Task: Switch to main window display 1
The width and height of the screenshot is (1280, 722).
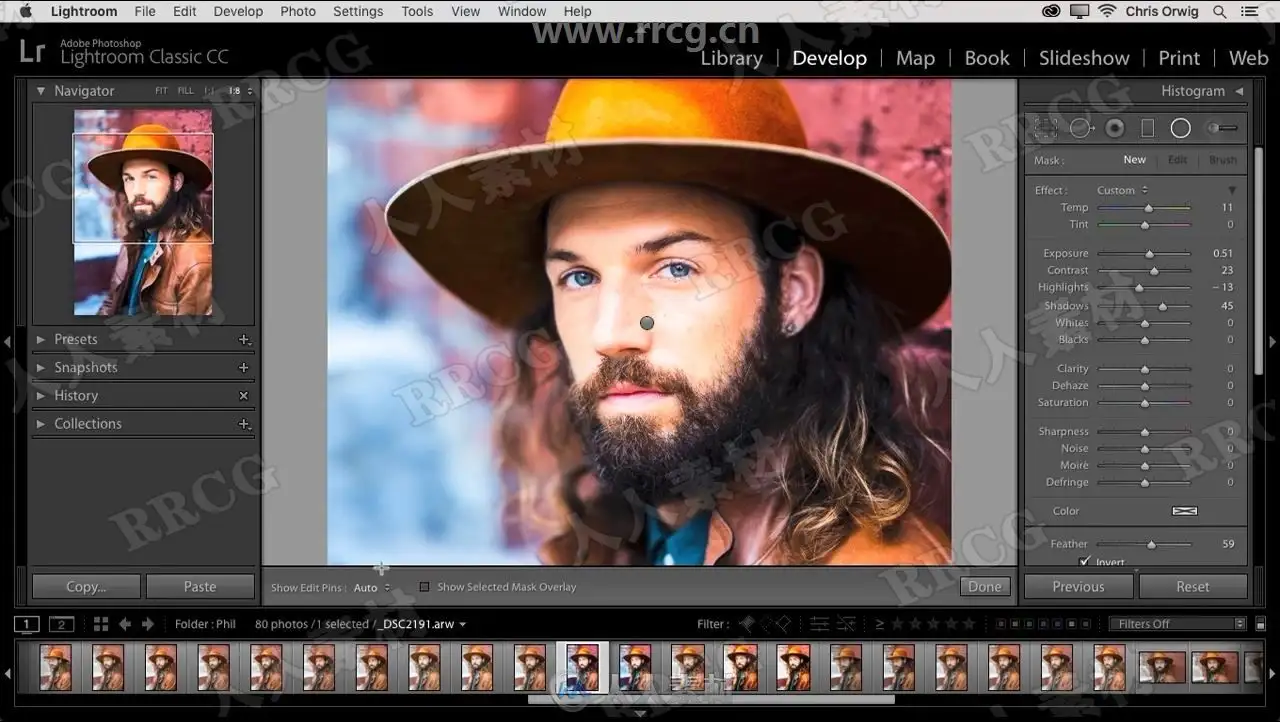Action: click(x=27, y=625)
